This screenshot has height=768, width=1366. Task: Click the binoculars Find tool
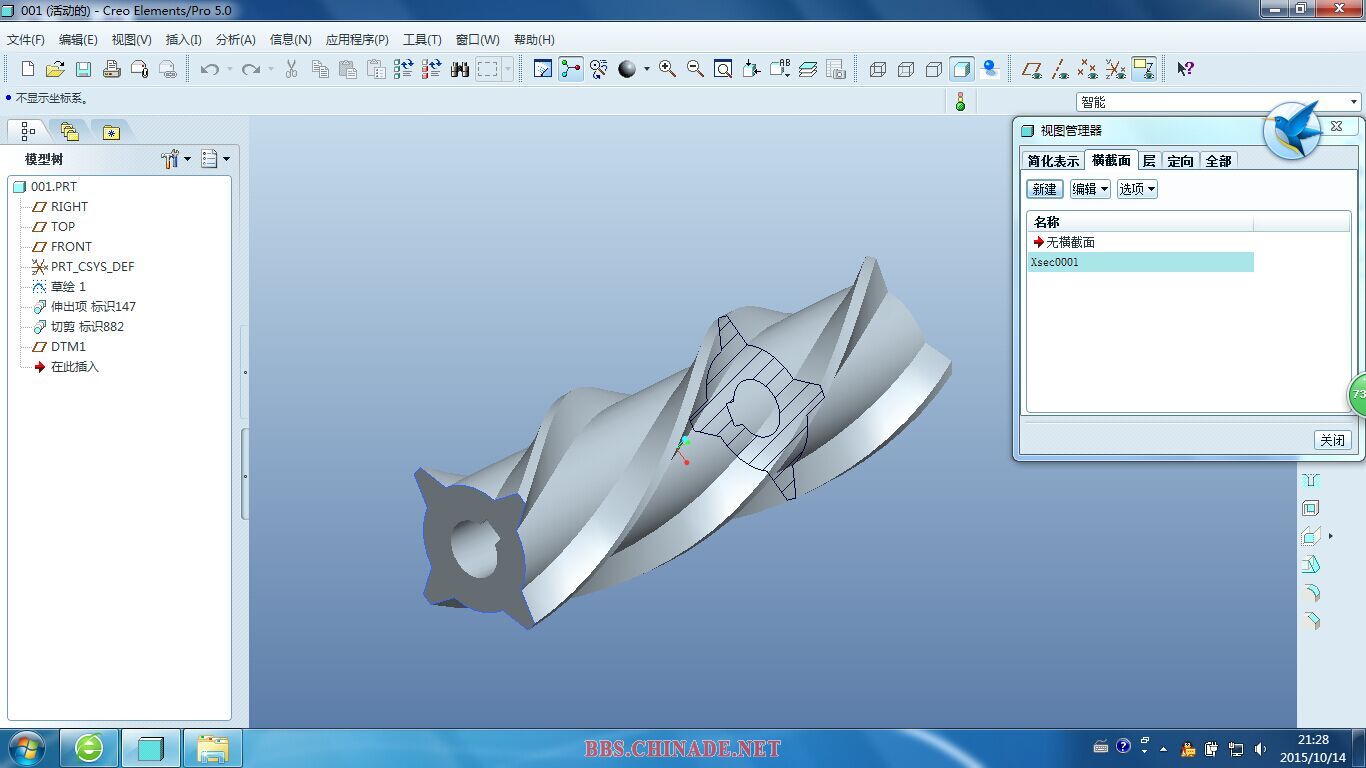460,69
